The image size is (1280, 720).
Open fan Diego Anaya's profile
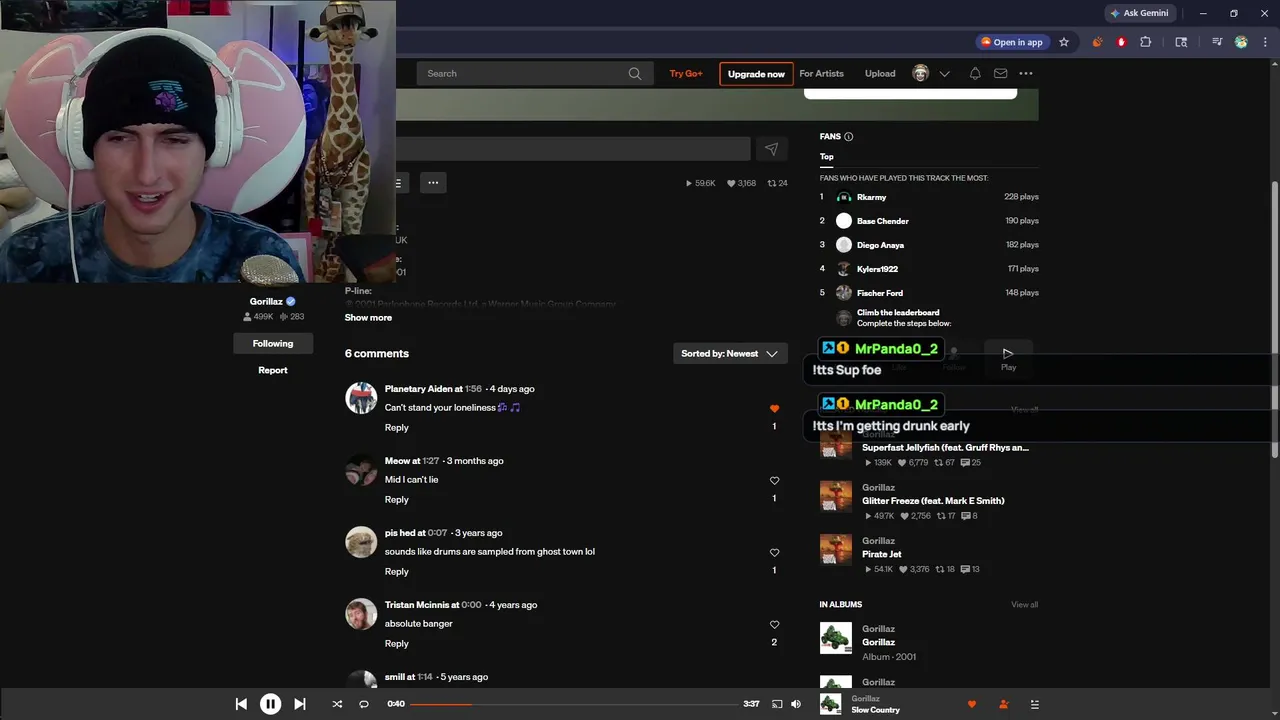[880, 245]
